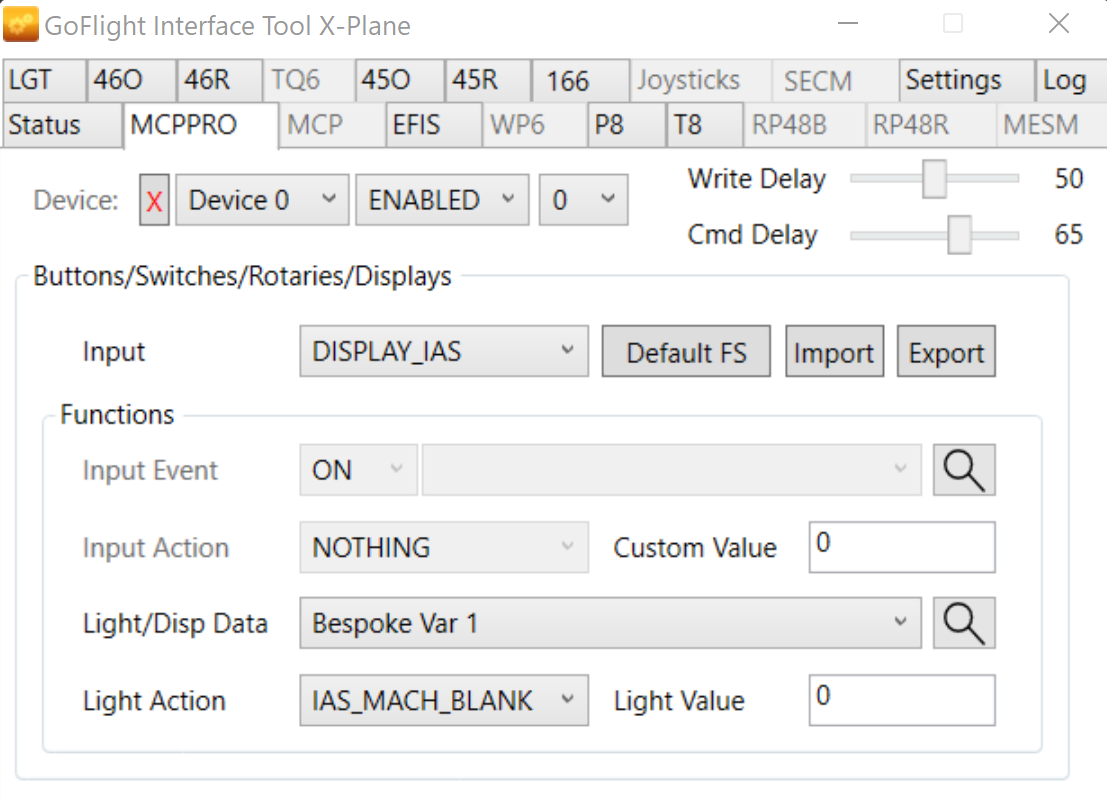Click the Import button

tap(834, 351)
